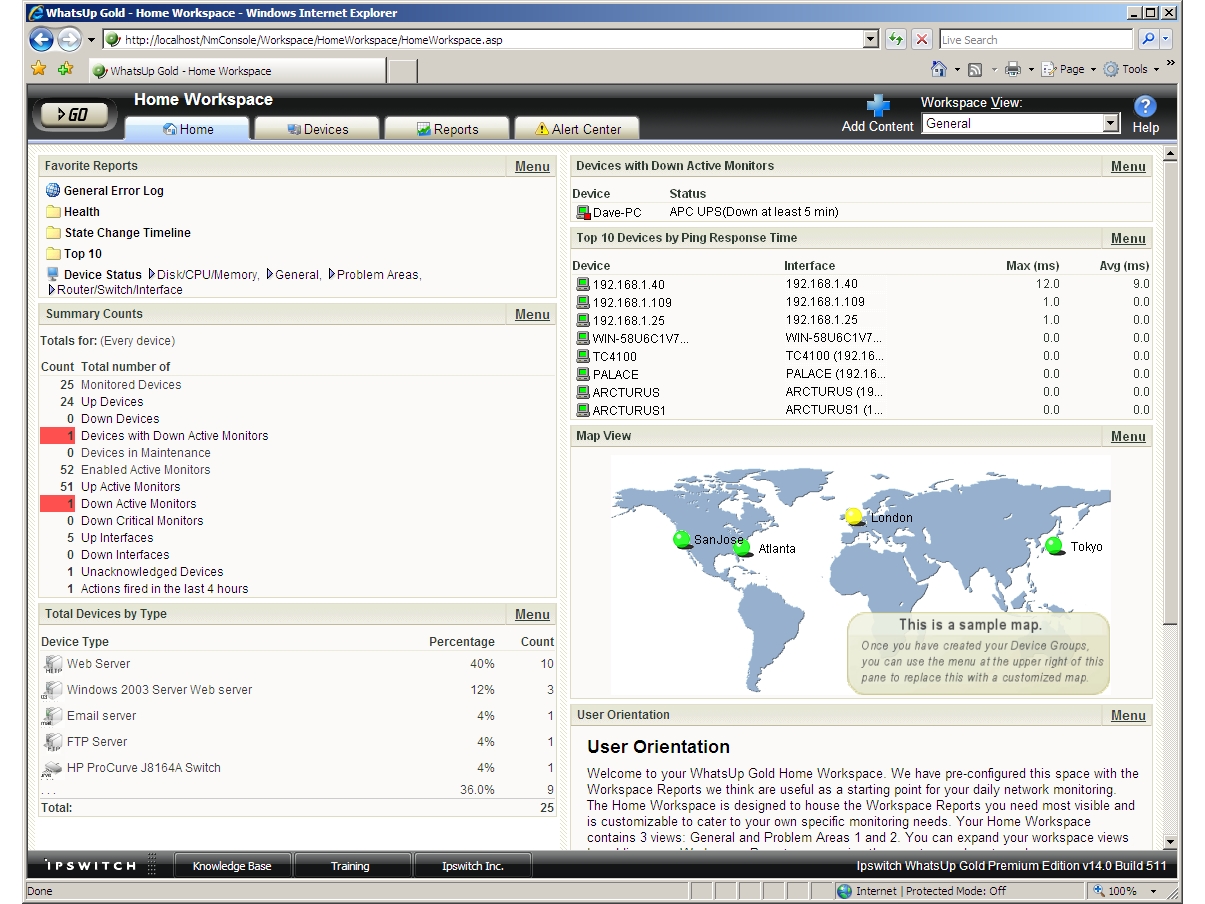
Task: Open the Workspace View dropdown
Action: click(1110, 123)
